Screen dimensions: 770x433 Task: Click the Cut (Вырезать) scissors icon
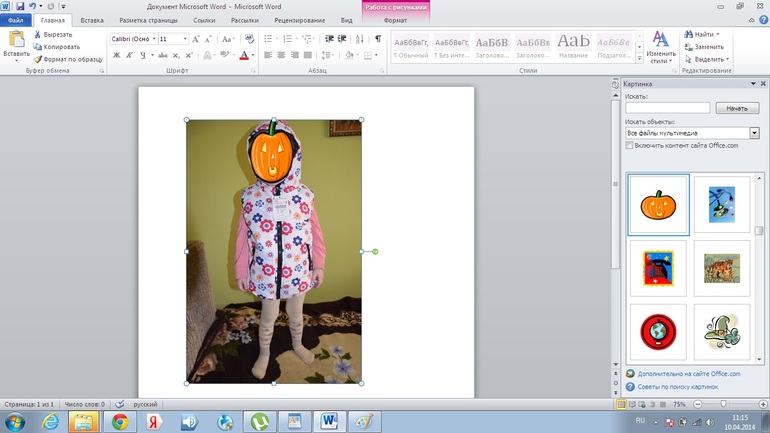tap(38, 34)
